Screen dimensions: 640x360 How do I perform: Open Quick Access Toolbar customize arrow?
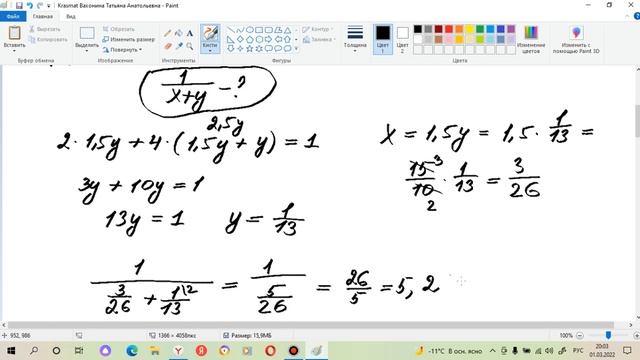(49, 6)
